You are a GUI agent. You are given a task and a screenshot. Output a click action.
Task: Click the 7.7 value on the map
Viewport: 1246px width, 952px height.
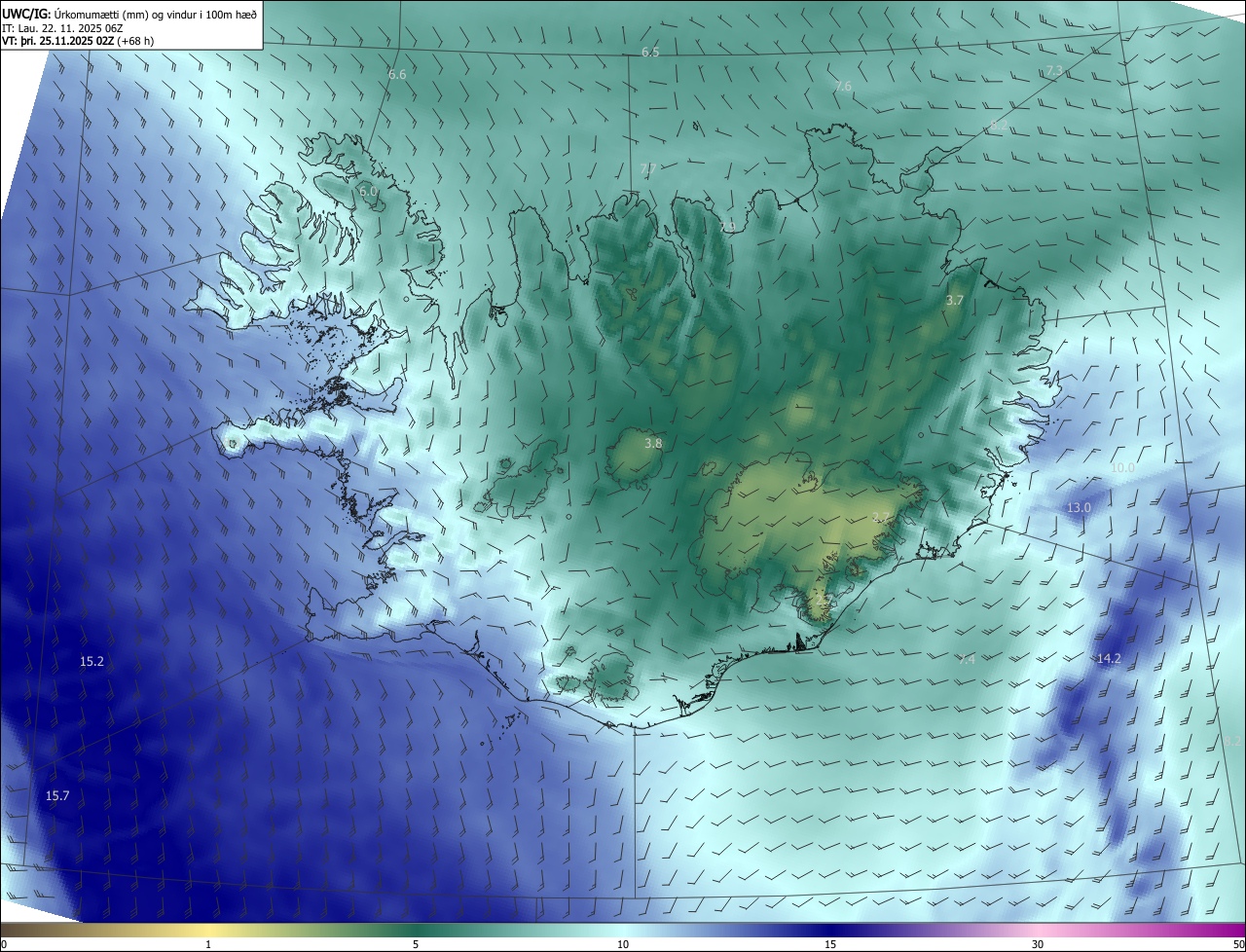pos(648,168)
